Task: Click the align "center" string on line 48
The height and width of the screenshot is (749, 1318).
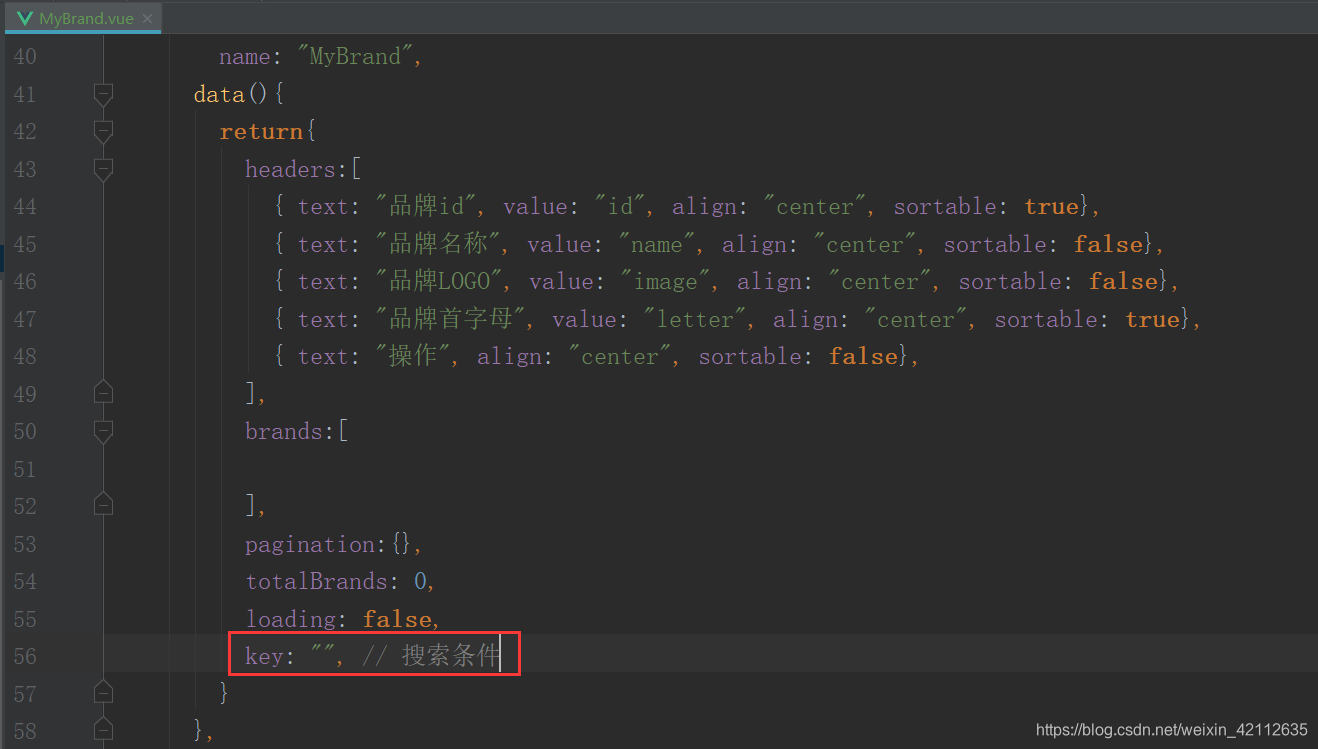Action: [620, 357]
